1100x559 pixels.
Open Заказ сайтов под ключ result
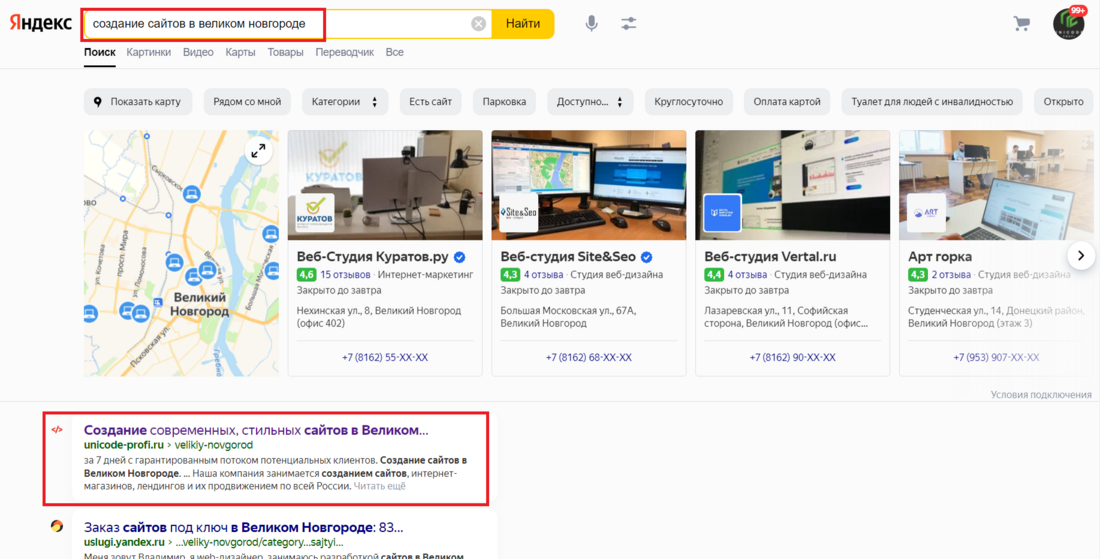243,527
